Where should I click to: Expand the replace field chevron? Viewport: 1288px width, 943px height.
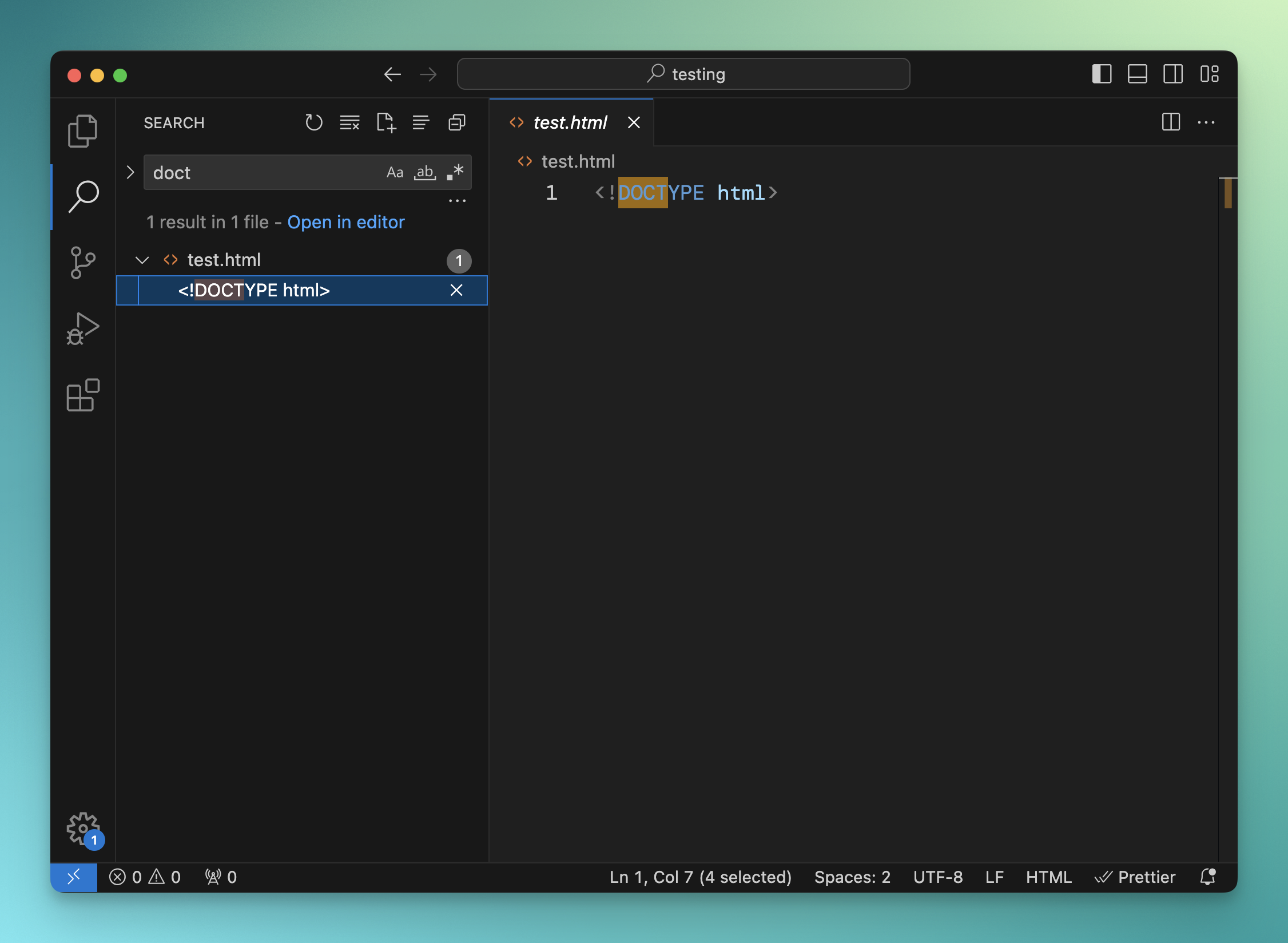coord(130,172)
